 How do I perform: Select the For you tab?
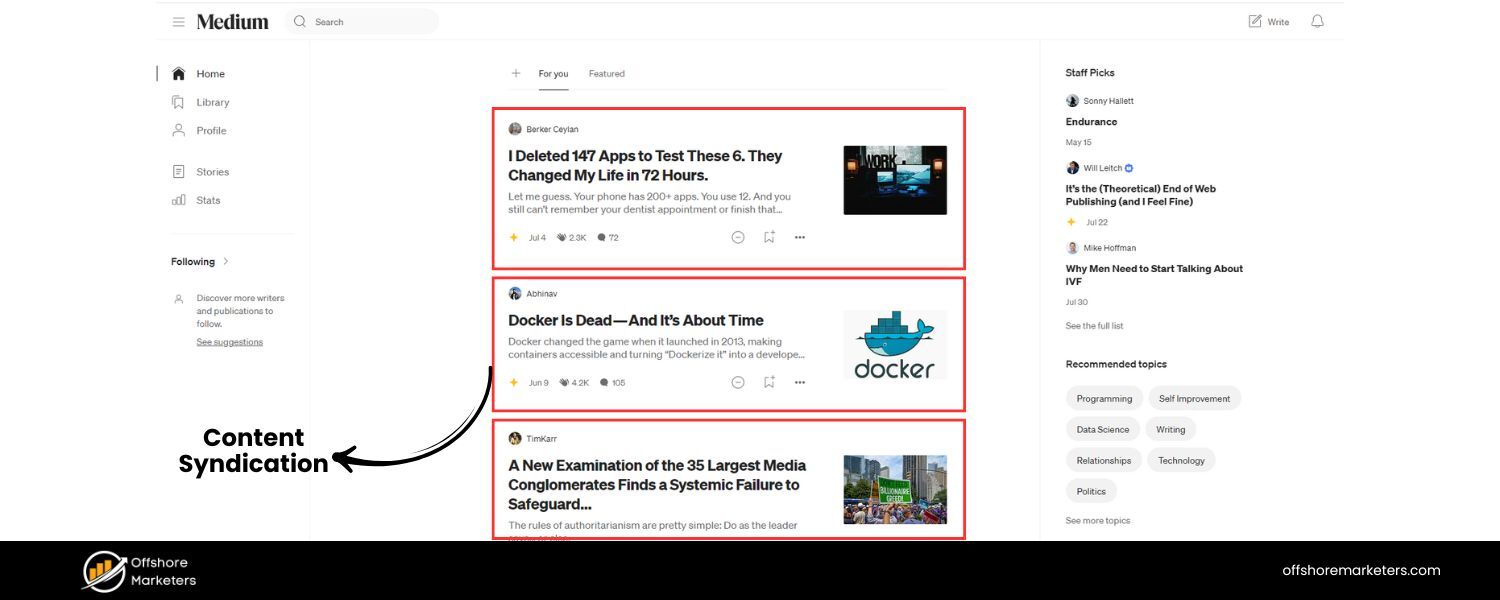click(553, 73)
